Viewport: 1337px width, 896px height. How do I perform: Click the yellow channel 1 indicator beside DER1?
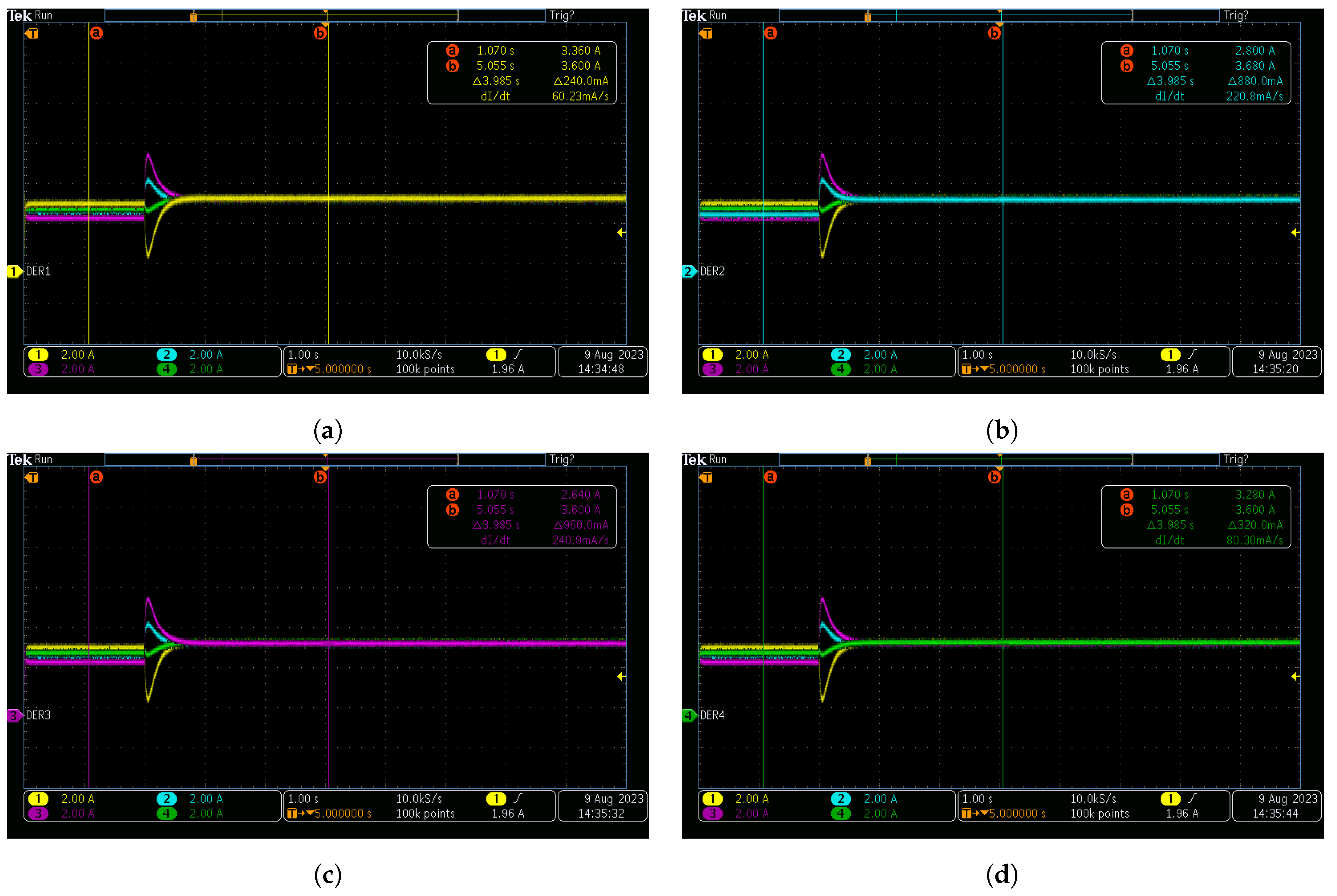[14, 272]
